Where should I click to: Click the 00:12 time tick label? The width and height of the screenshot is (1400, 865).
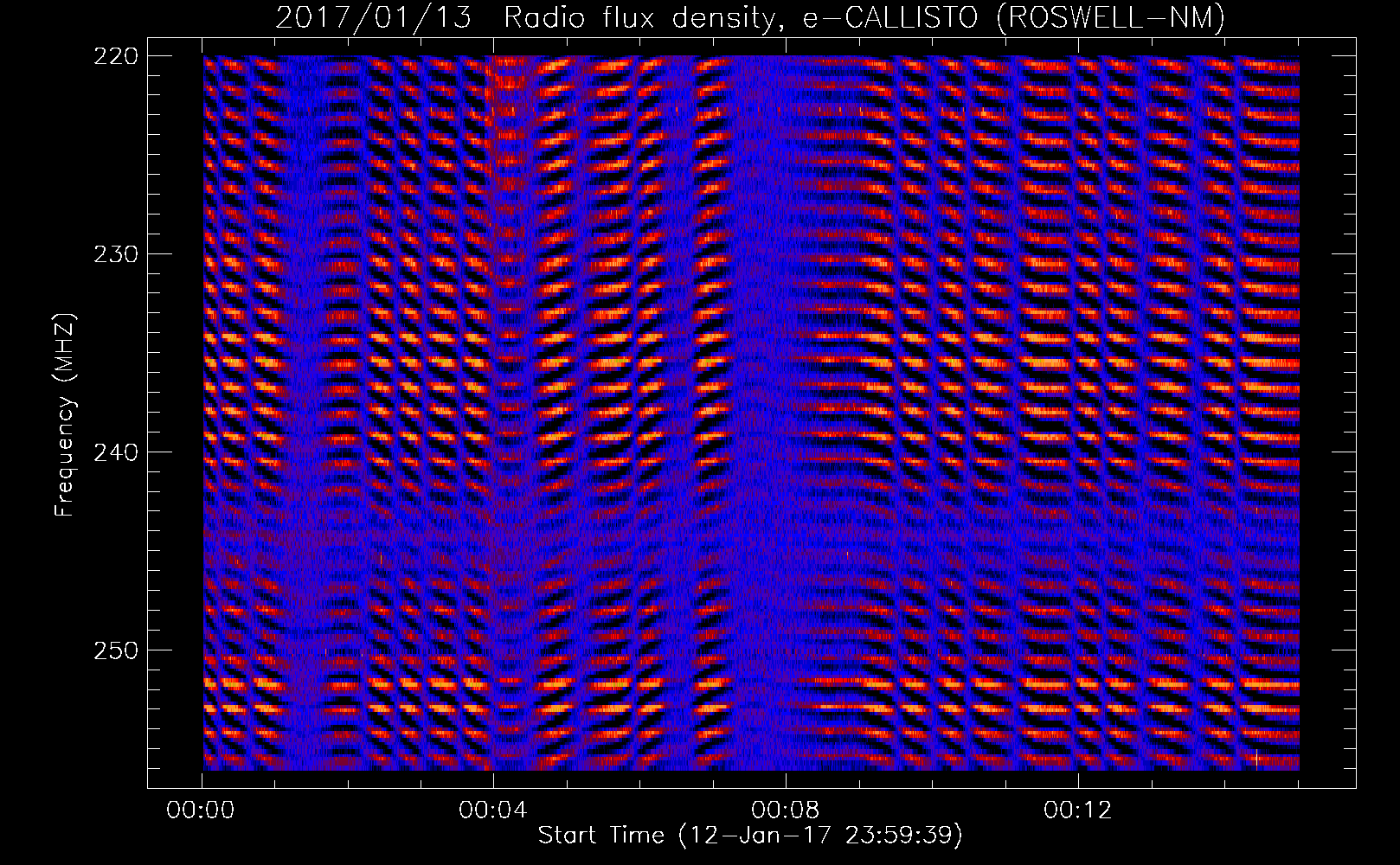click(x=1077, y=811)
